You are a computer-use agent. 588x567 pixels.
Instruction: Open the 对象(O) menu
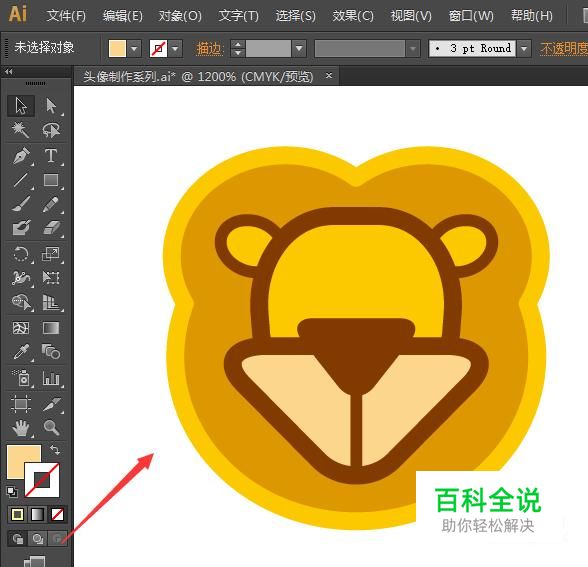pos(180,16)
